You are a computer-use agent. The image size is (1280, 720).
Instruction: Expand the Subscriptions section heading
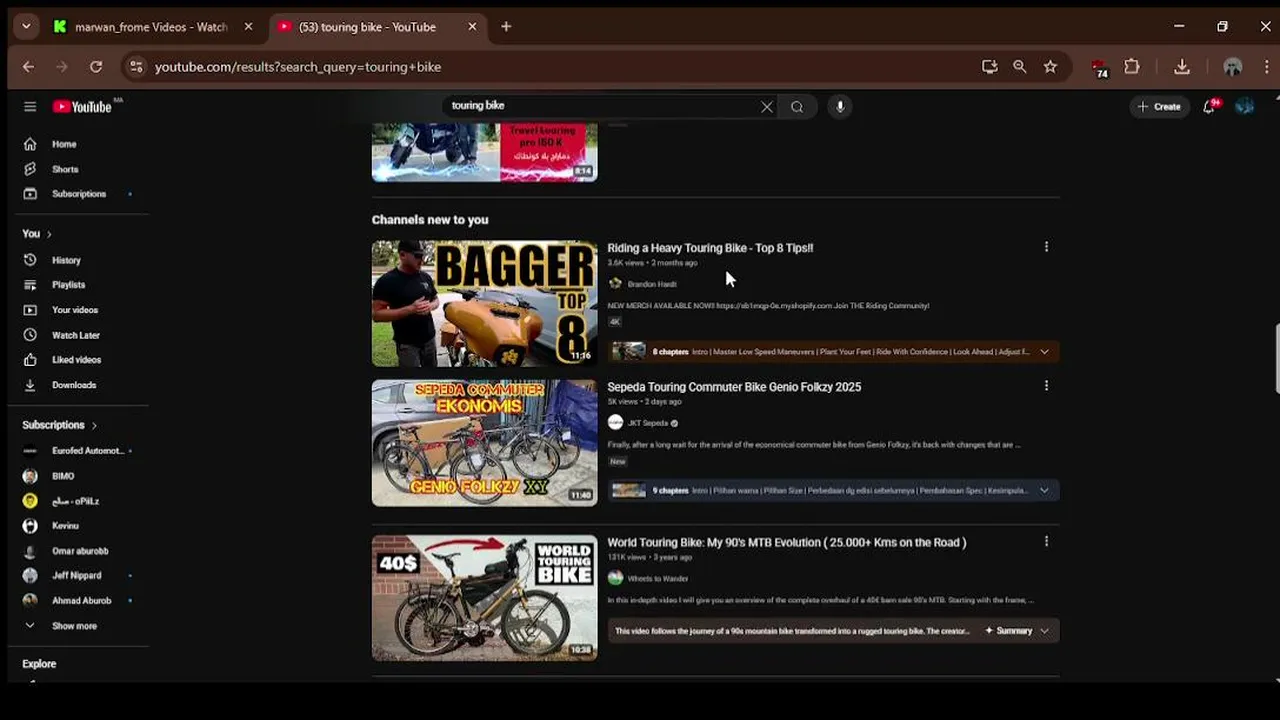[60, 425]
